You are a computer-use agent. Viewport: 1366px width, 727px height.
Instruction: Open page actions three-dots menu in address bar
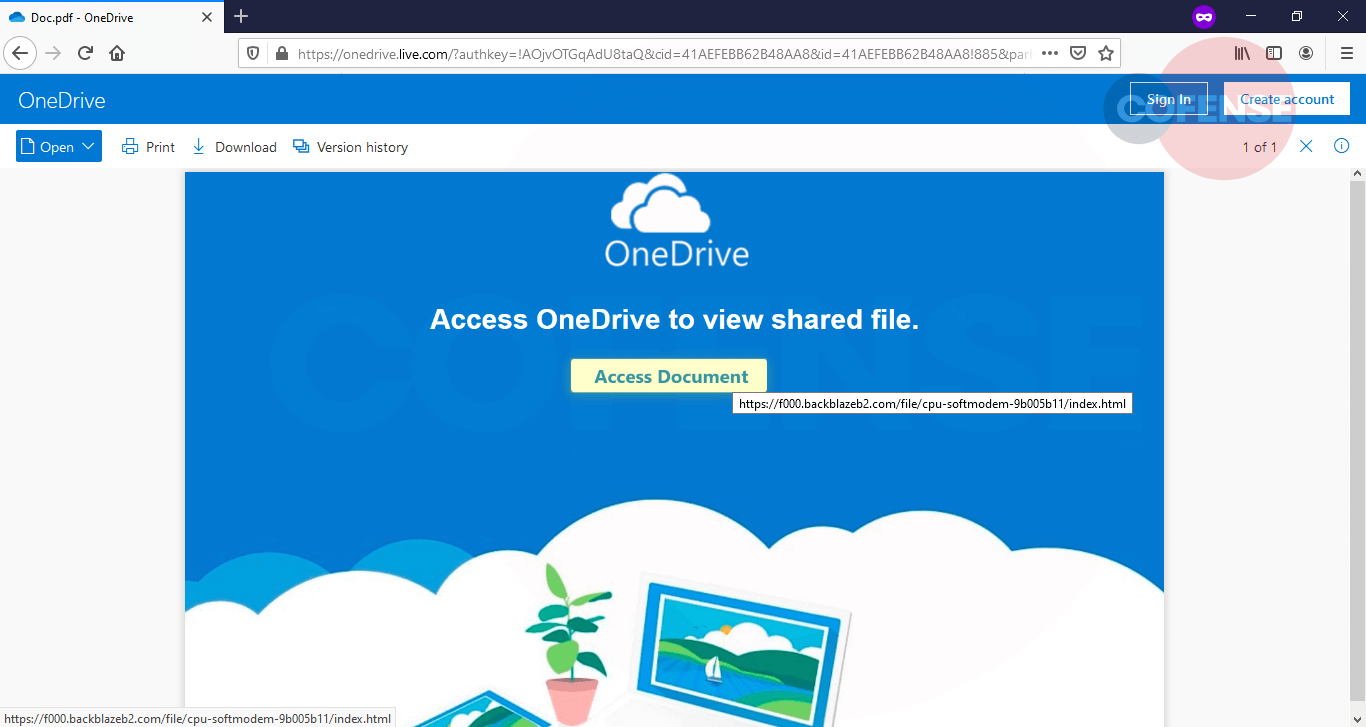coord(1049,53)
